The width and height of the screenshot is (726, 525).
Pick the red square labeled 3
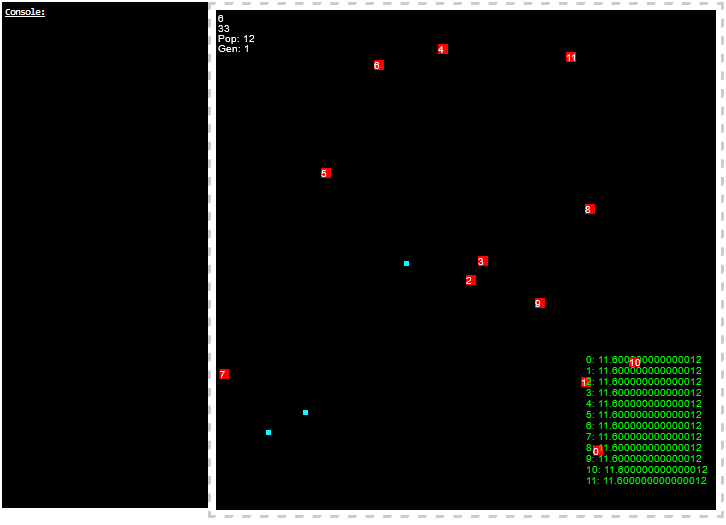pos(482,261)
